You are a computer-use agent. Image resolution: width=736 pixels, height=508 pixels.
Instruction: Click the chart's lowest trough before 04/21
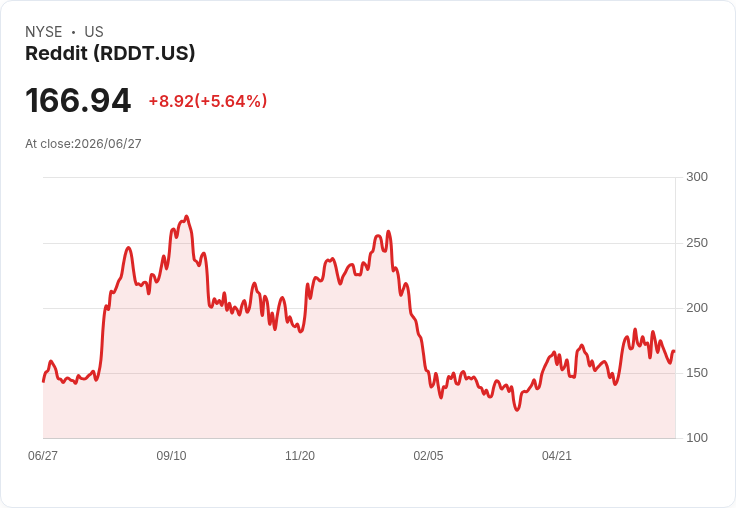pos(517,409)
